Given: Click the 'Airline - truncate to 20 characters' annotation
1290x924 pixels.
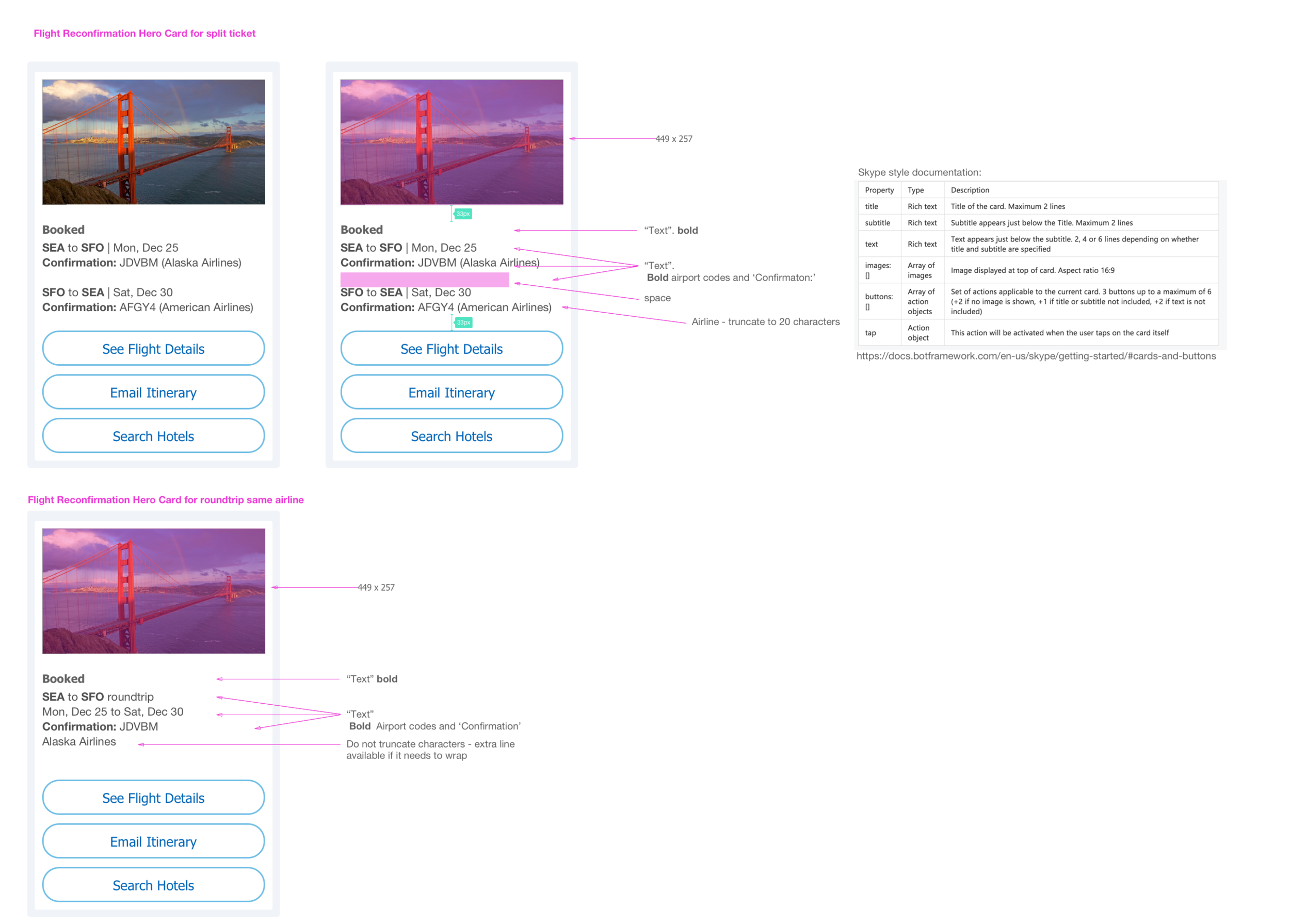Looking at the screenshot, I should tap(765, 322).
